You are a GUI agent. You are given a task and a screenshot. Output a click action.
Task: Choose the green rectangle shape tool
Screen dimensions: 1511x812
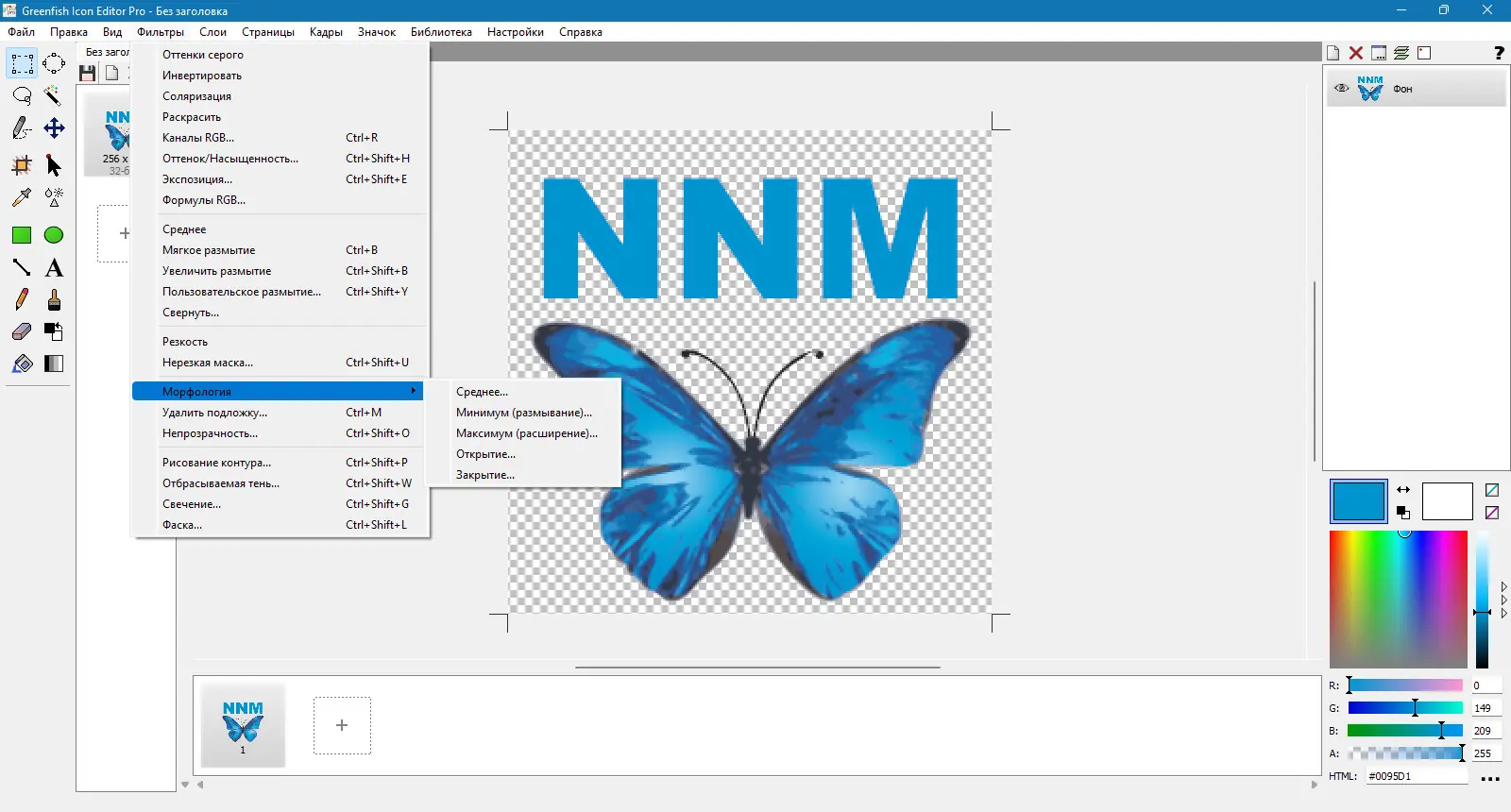click(22, 235)
